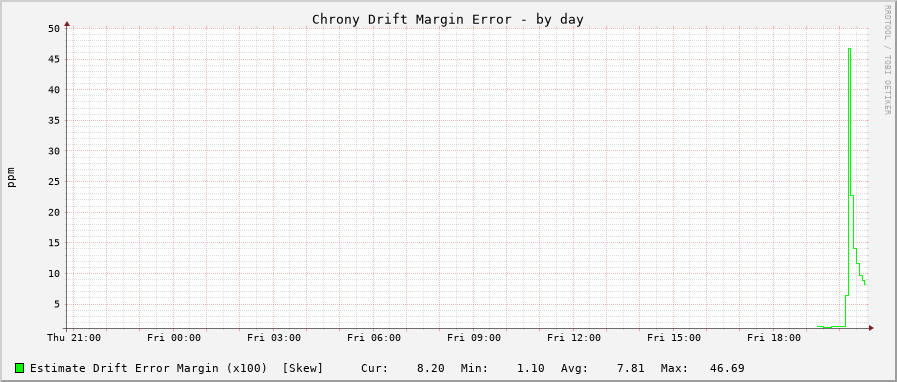Click the green legend color swatch
The height and width of the screenshot is (382, 897).
coord(20,368)
